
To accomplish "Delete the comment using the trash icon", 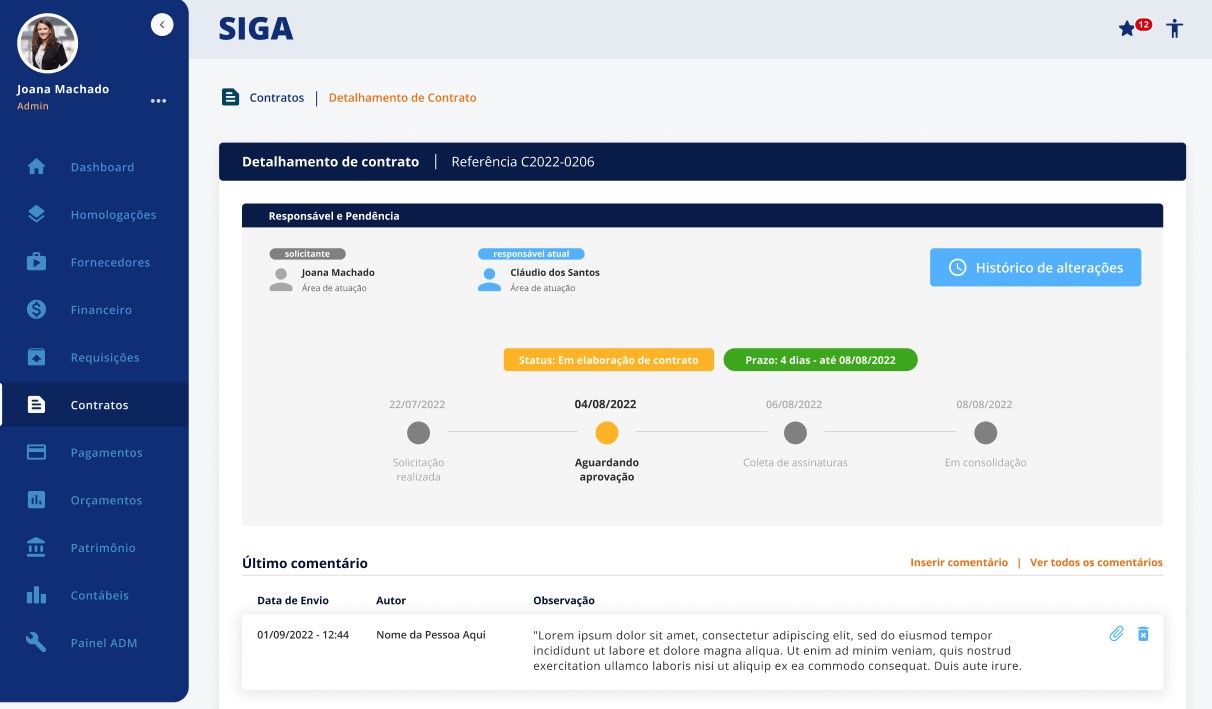I will pos(1143,633).
